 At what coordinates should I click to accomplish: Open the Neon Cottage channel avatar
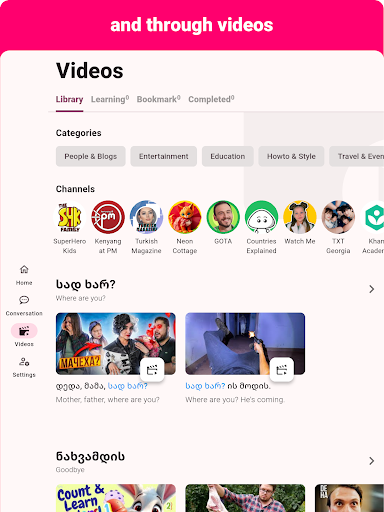click(185, 217)
